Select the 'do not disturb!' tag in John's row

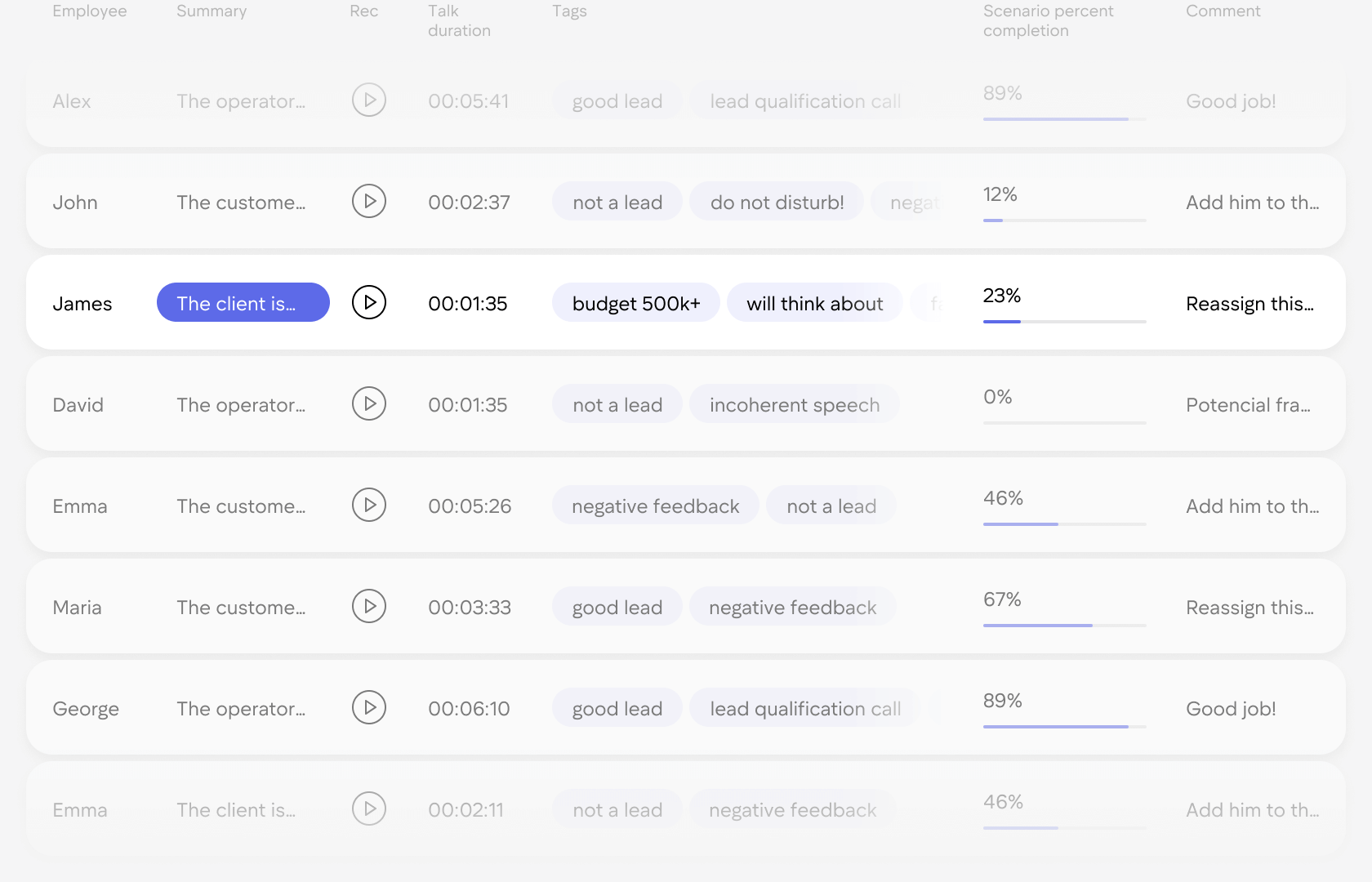777,202
